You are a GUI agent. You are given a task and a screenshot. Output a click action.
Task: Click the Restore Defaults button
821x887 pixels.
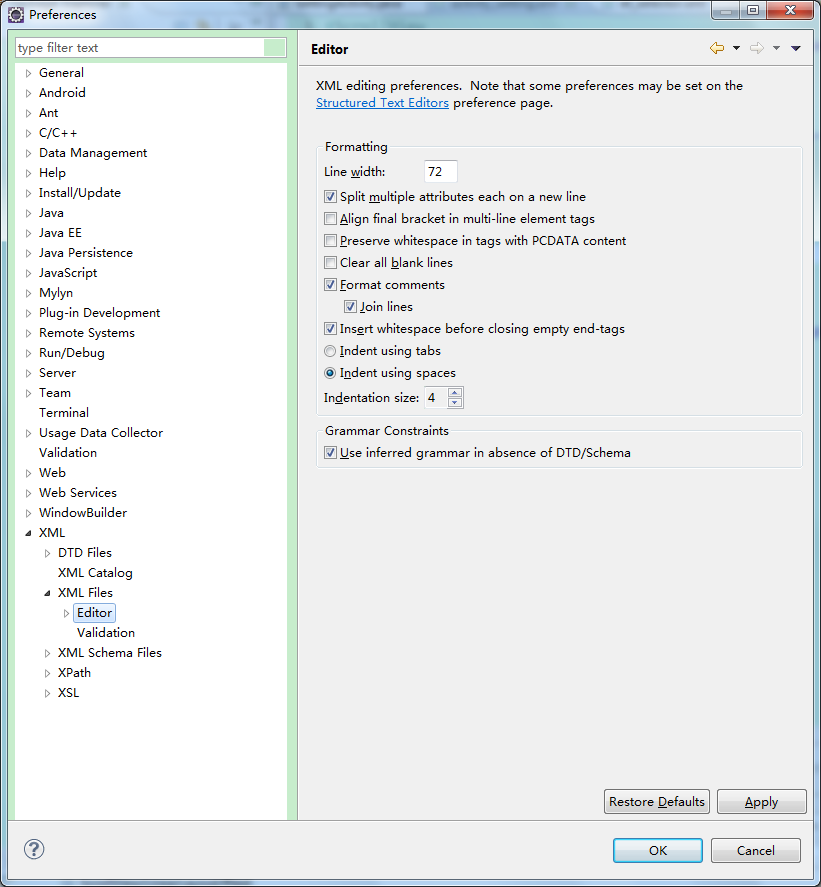coord(656,802)
